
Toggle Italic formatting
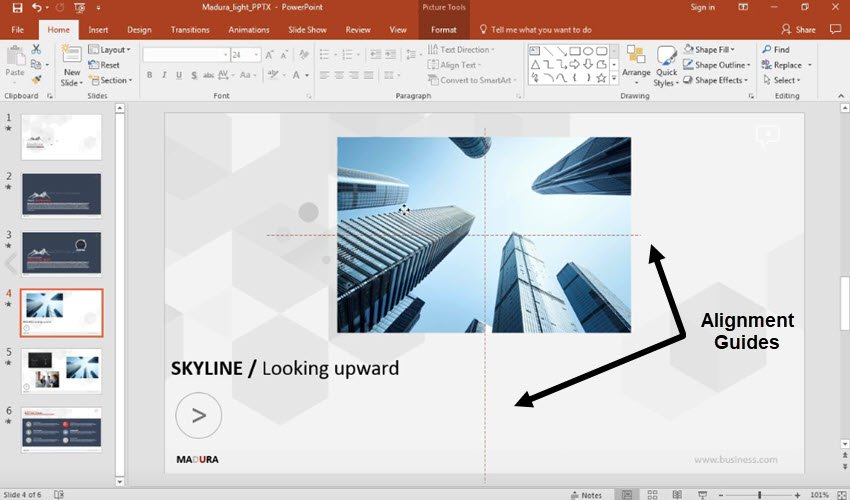coord(163,75)
